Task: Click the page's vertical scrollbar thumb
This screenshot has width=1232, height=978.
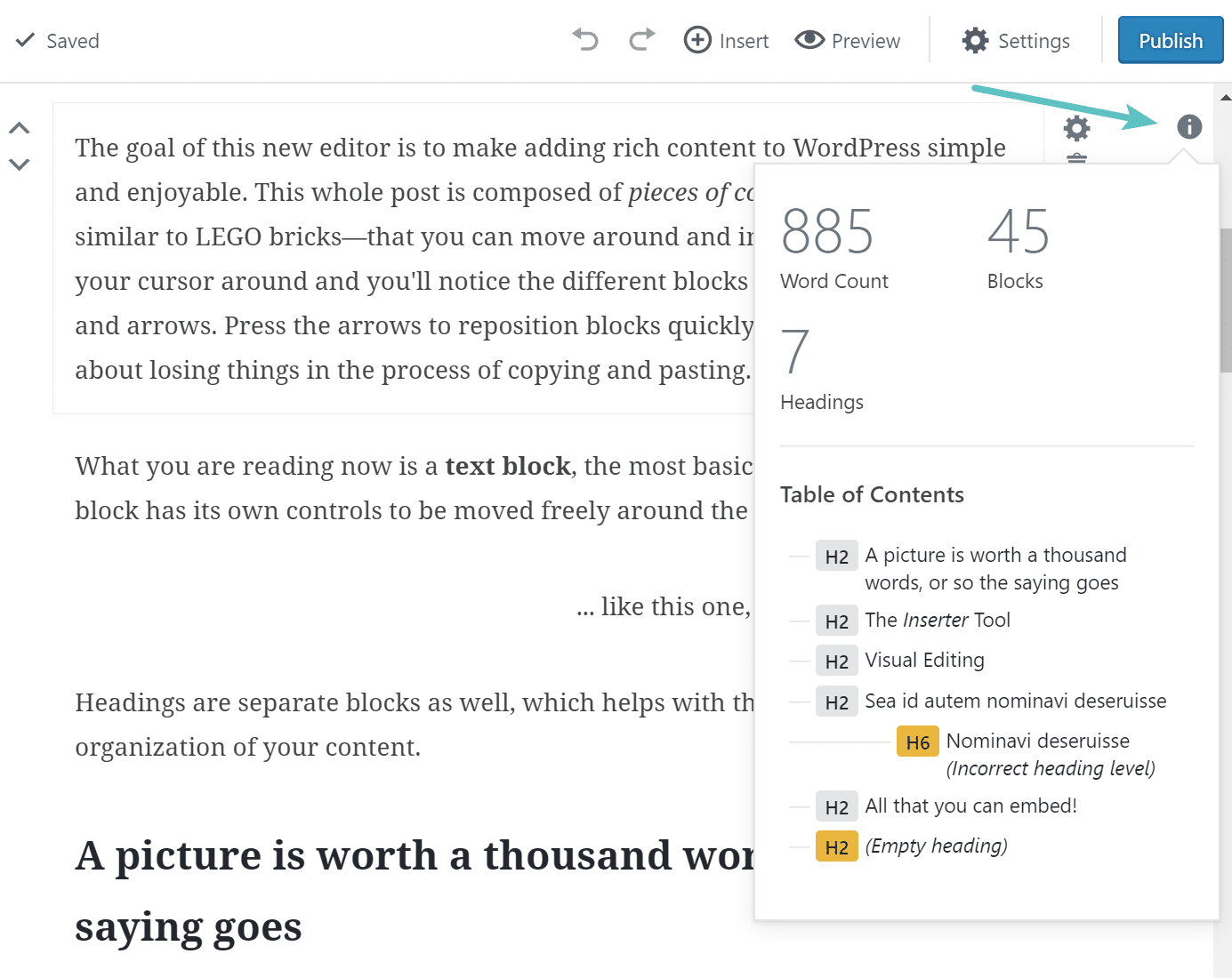Action: click(x=1225, y=301)
